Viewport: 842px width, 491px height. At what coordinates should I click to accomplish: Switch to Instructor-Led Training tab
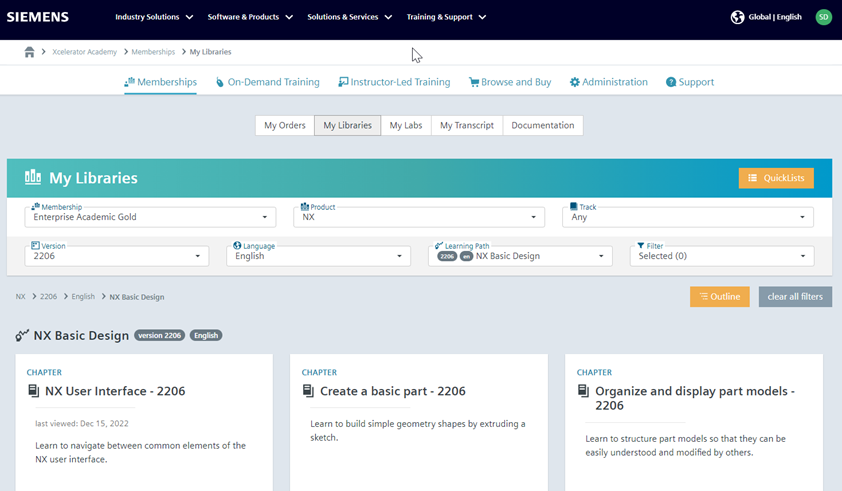pos(394,82)
